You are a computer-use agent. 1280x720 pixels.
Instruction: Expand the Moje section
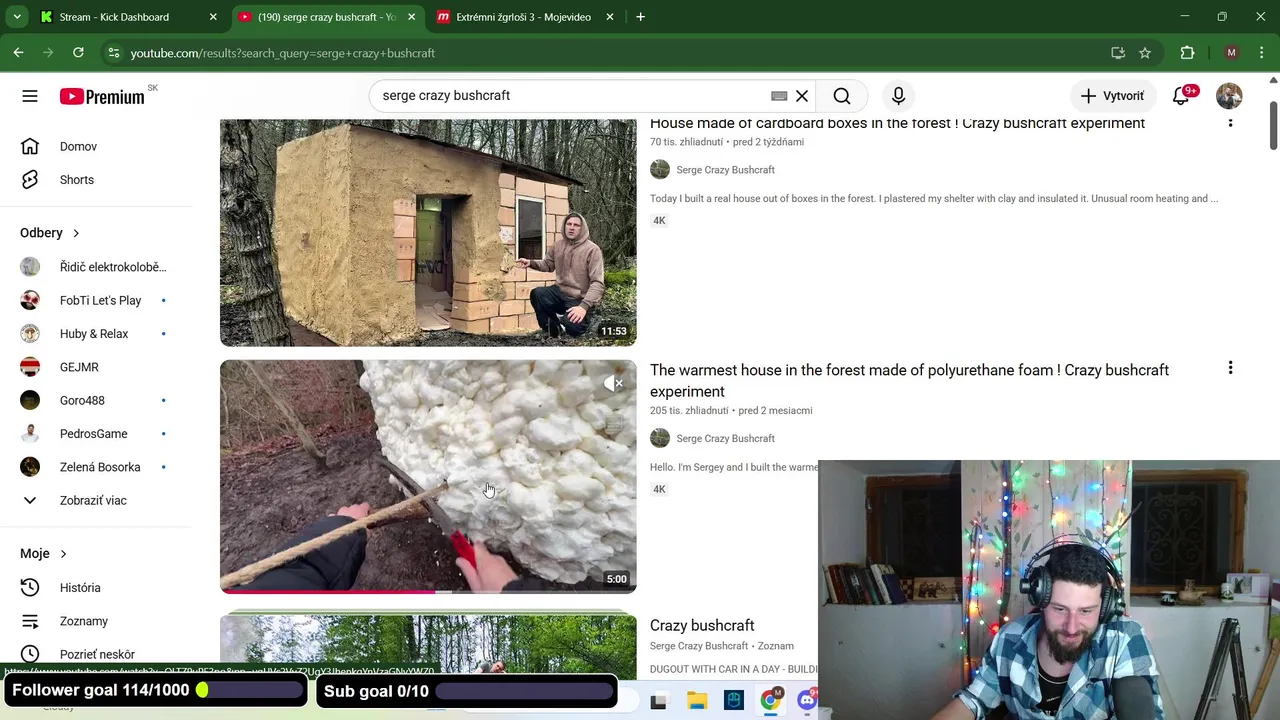[x=44, y=554]
